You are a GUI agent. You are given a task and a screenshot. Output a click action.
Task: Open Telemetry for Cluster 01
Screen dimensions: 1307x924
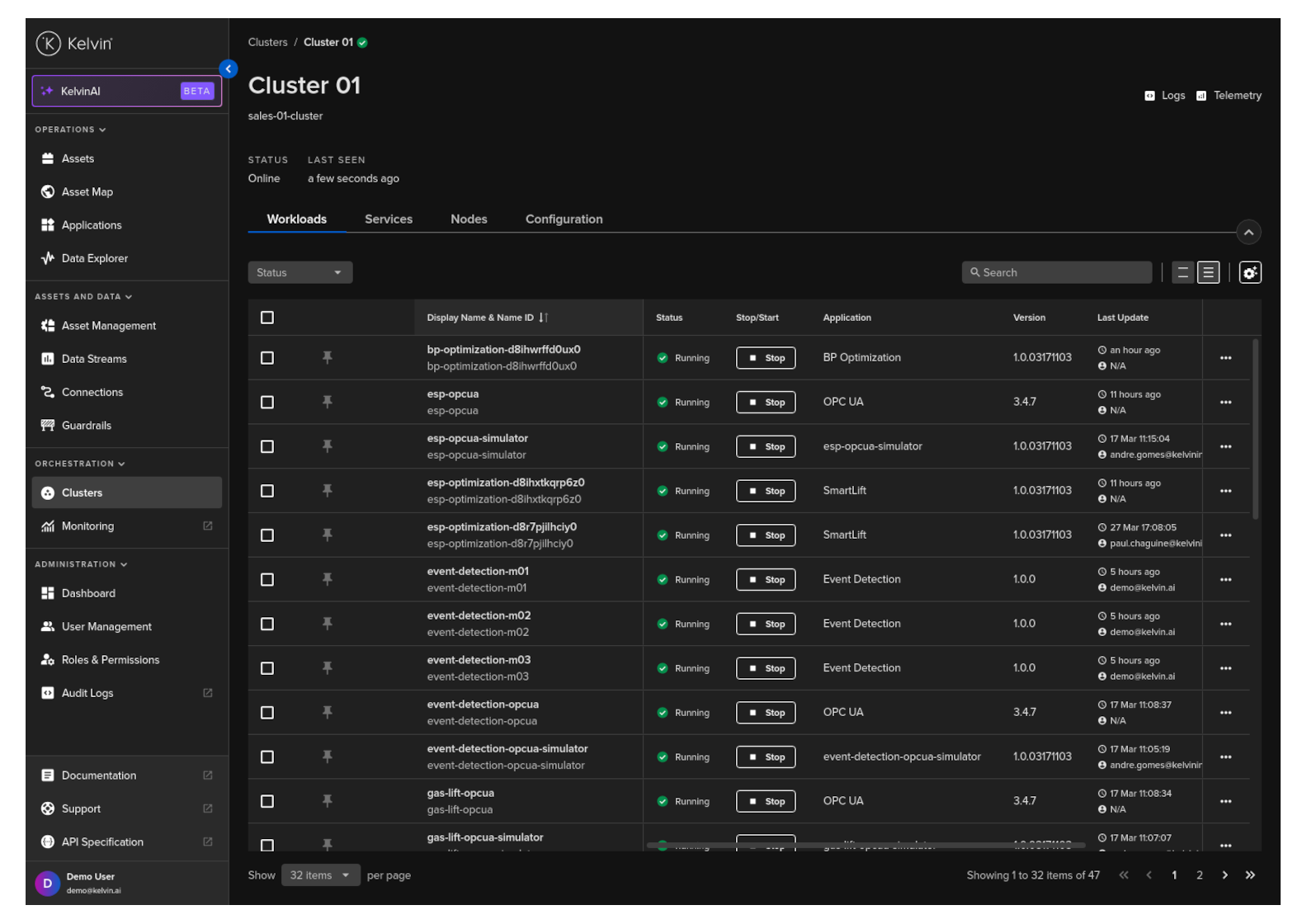coord(1229,96)
